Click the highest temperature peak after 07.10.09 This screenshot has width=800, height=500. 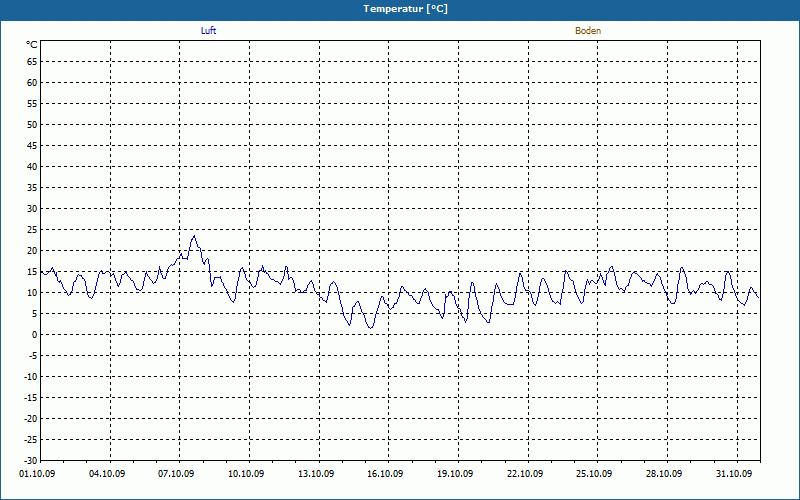(194, 236)
